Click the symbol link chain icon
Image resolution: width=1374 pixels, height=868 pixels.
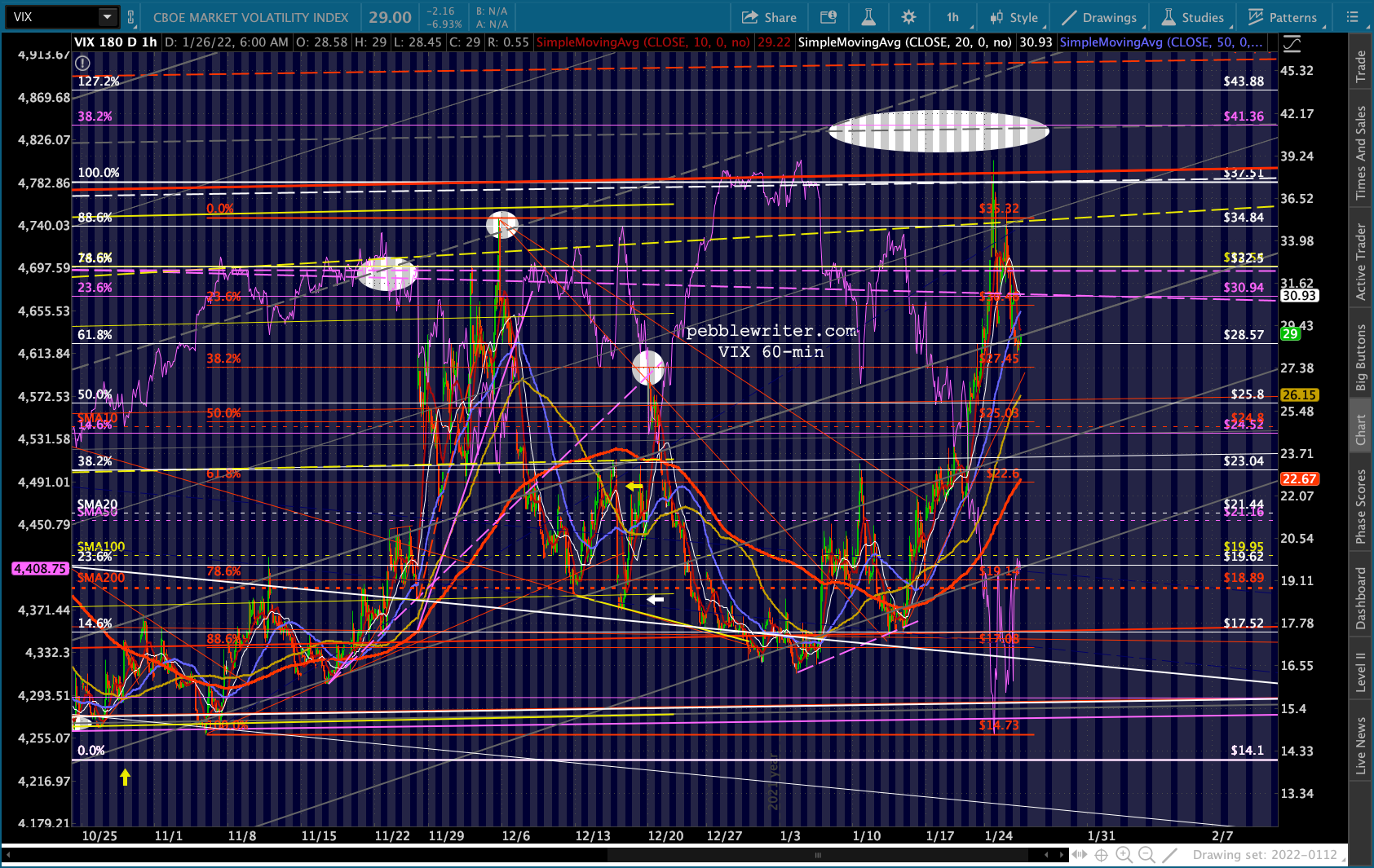click(x=131, y=17)
